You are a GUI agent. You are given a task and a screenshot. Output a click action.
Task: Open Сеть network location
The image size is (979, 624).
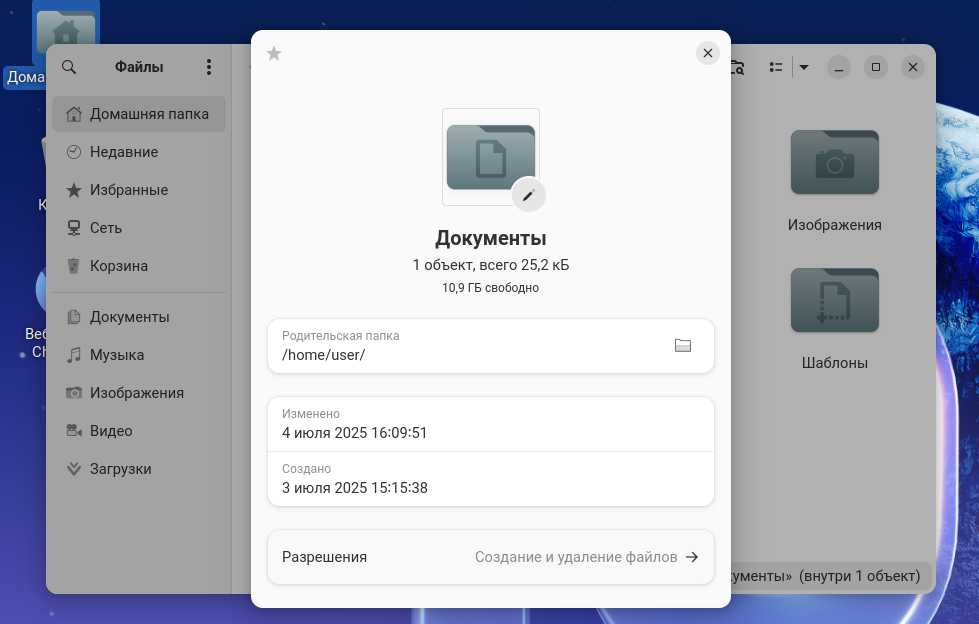click(x=106, y=228)
